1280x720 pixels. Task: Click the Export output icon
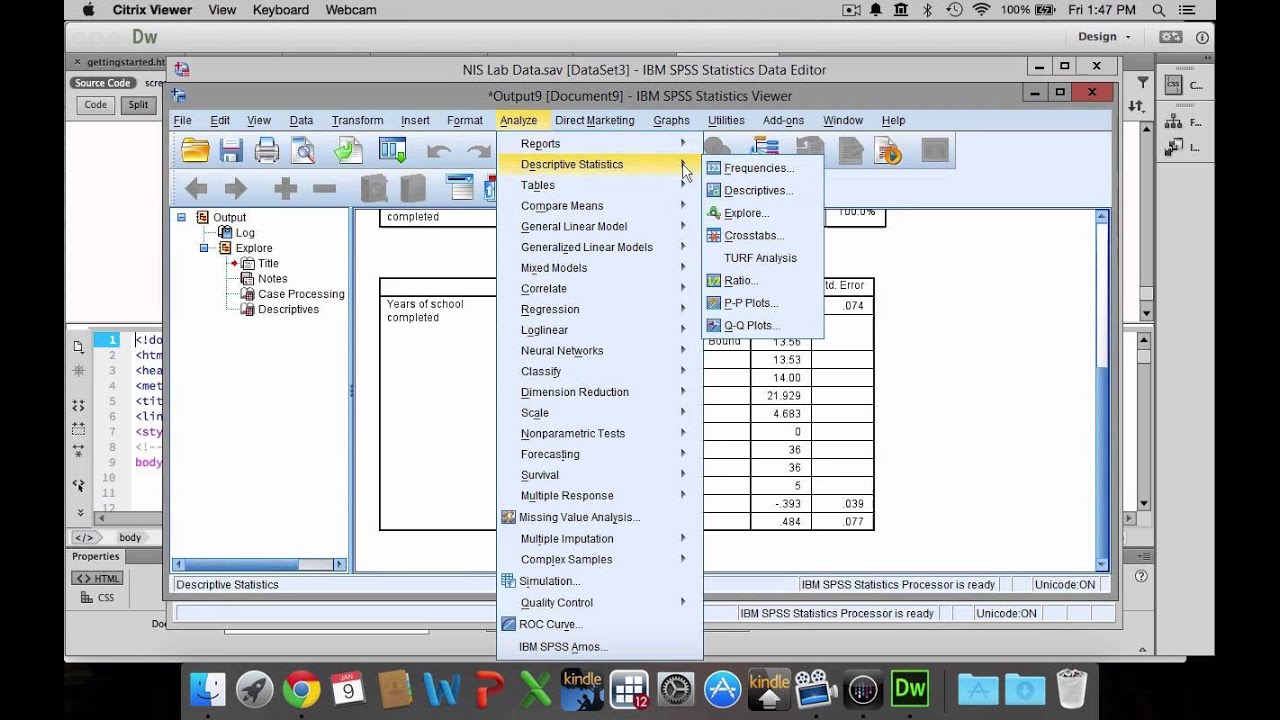click(x=347, y=151)
